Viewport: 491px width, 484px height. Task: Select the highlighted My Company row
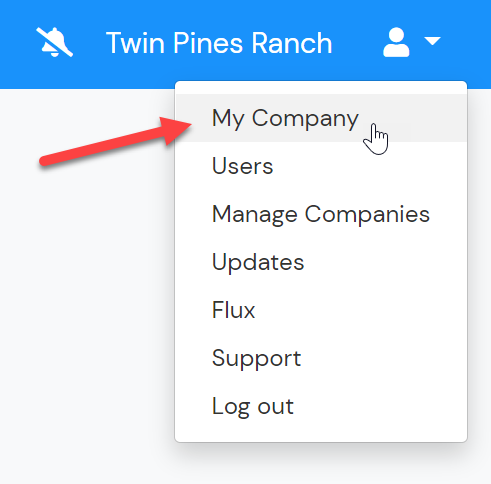321,118
